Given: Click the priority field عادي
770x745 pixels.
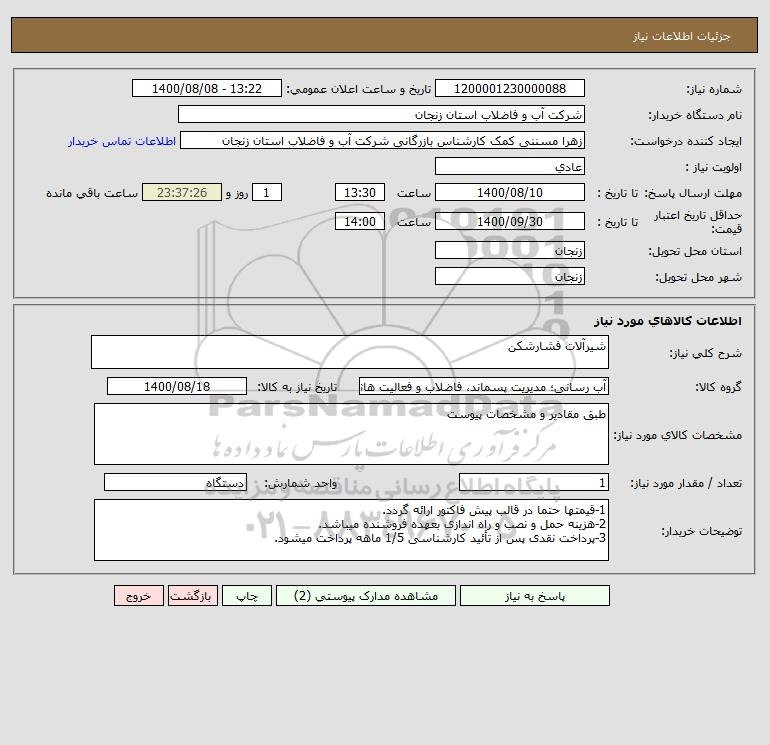Looking at the screenshot, I should tap(510, 166).
